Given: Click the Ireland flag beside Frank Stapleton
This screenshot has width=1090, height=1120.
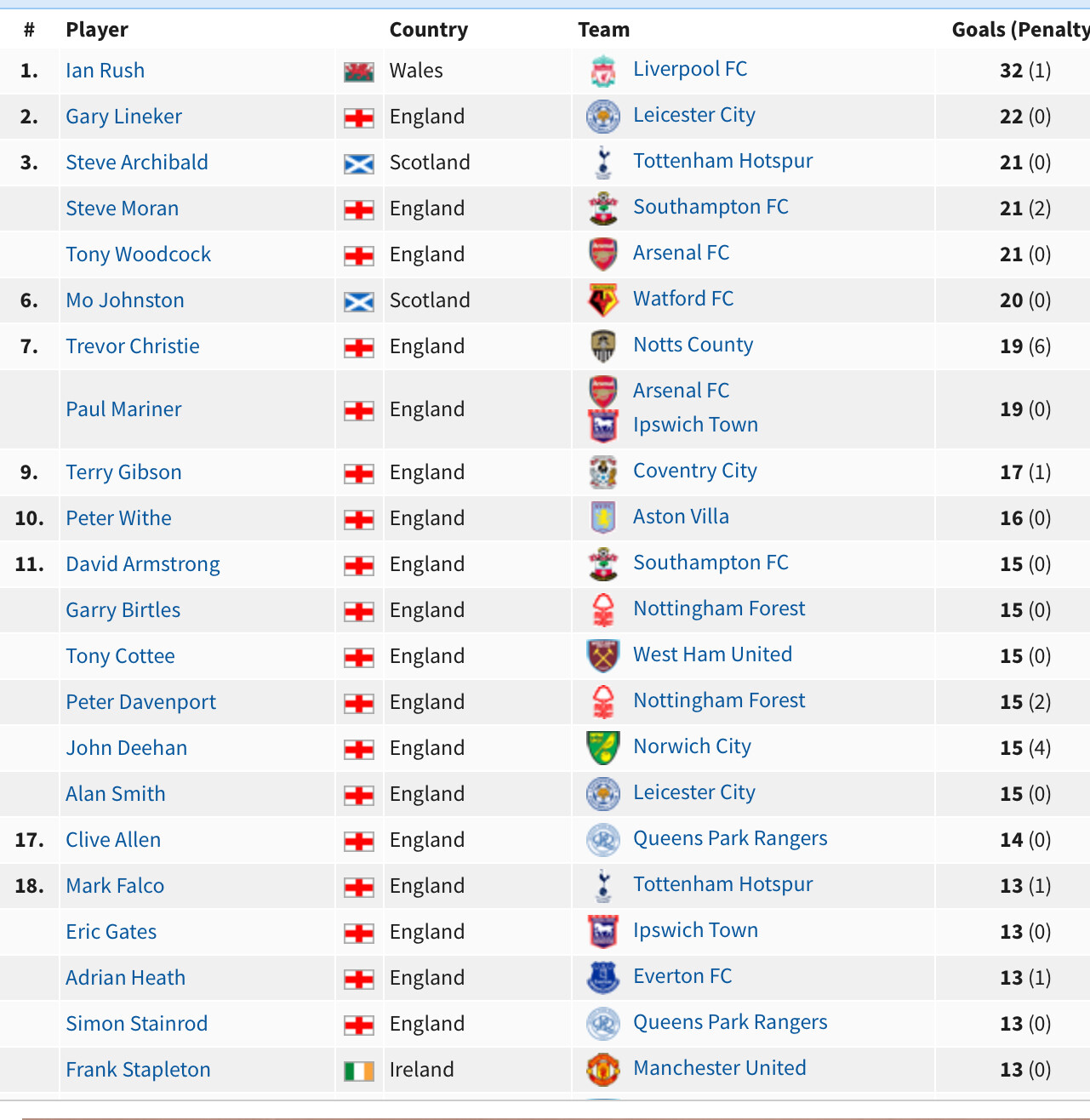Looking at the screenshot, I should pos(359,1071).
